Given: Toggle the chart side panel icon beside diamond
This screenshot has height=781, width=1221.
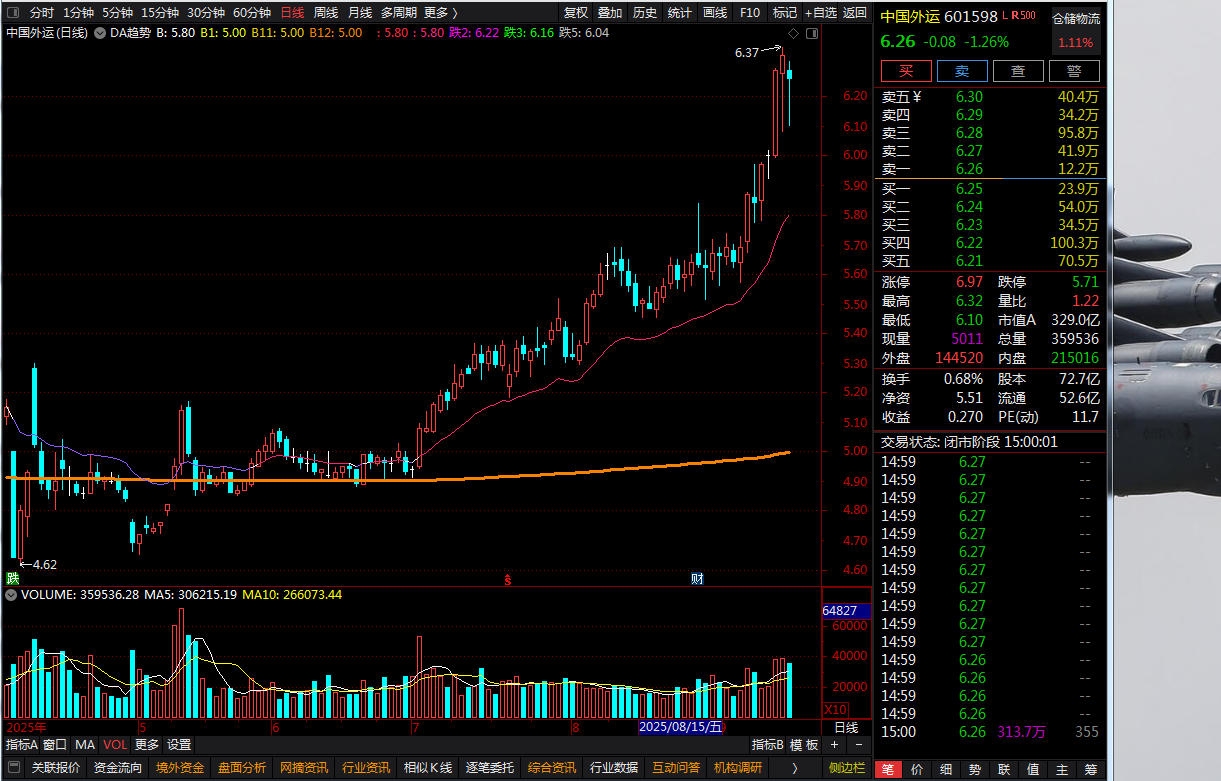Looking at the screenshot, I should pos(811,33).
